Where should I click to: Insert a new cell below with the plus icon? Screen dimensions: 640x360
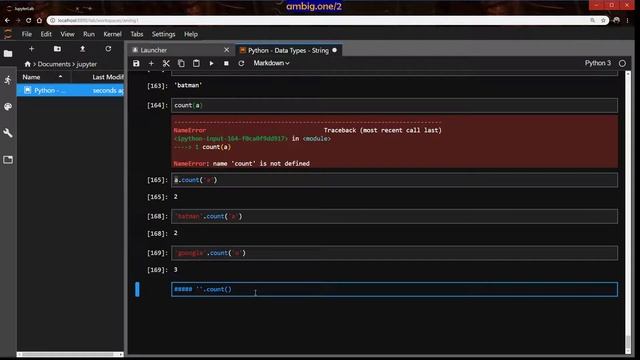click(151, 63)
